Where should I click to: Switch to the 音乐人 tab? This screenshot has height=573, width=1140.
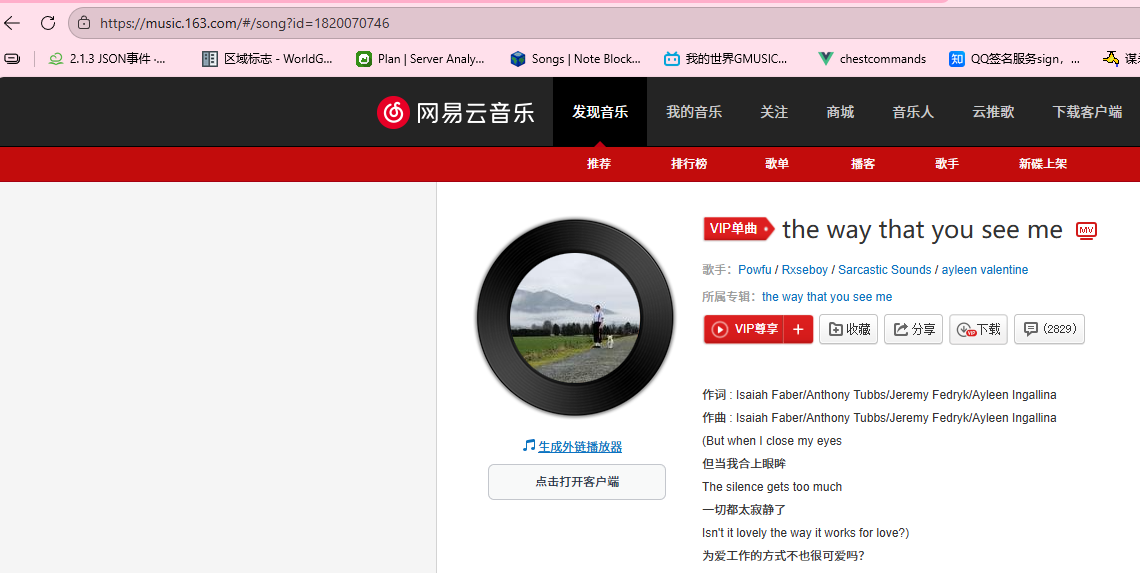pyautogui.click(x=912, y=112)
